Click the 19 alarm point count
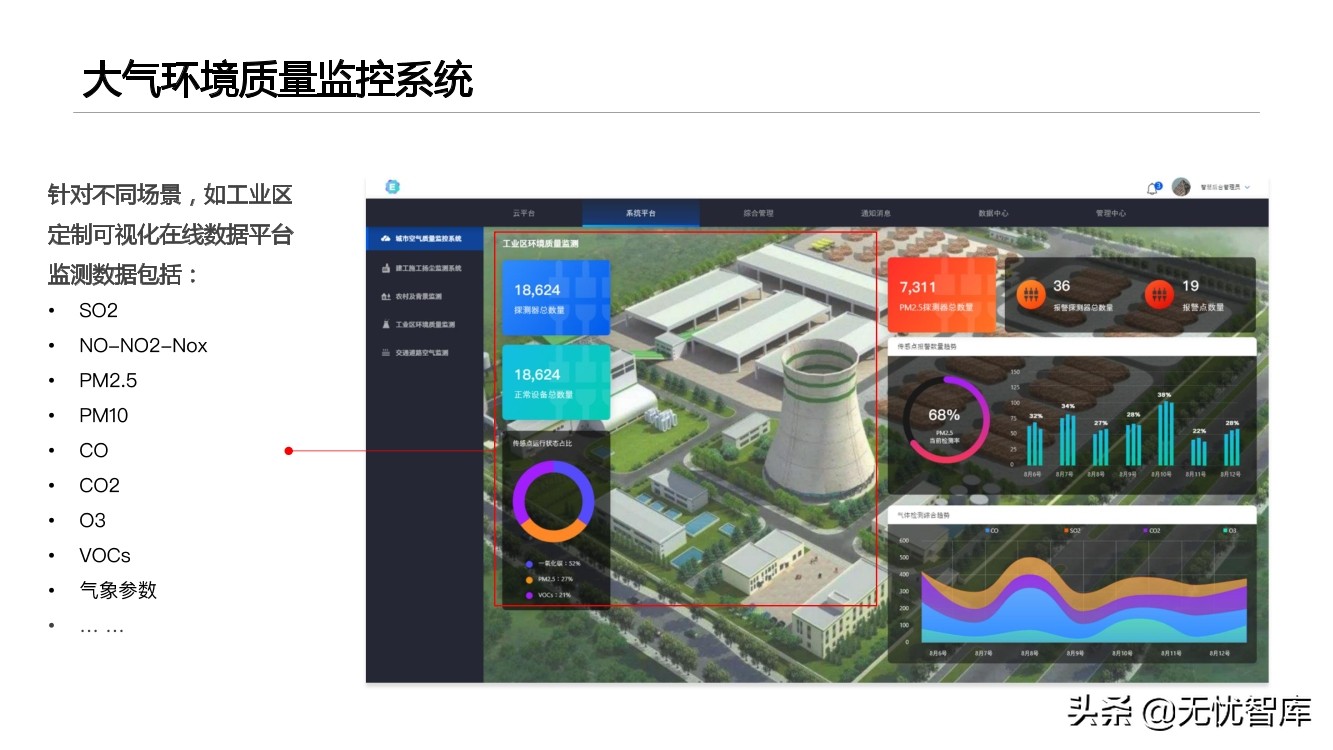Screen dimensions: 1333x750 pos(1190,286)
